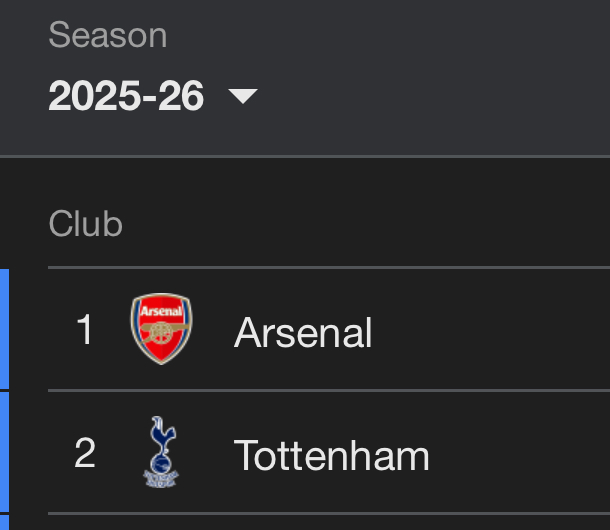Click the Season label
Viewport: 610px width, 530px height.
point(107,36)
